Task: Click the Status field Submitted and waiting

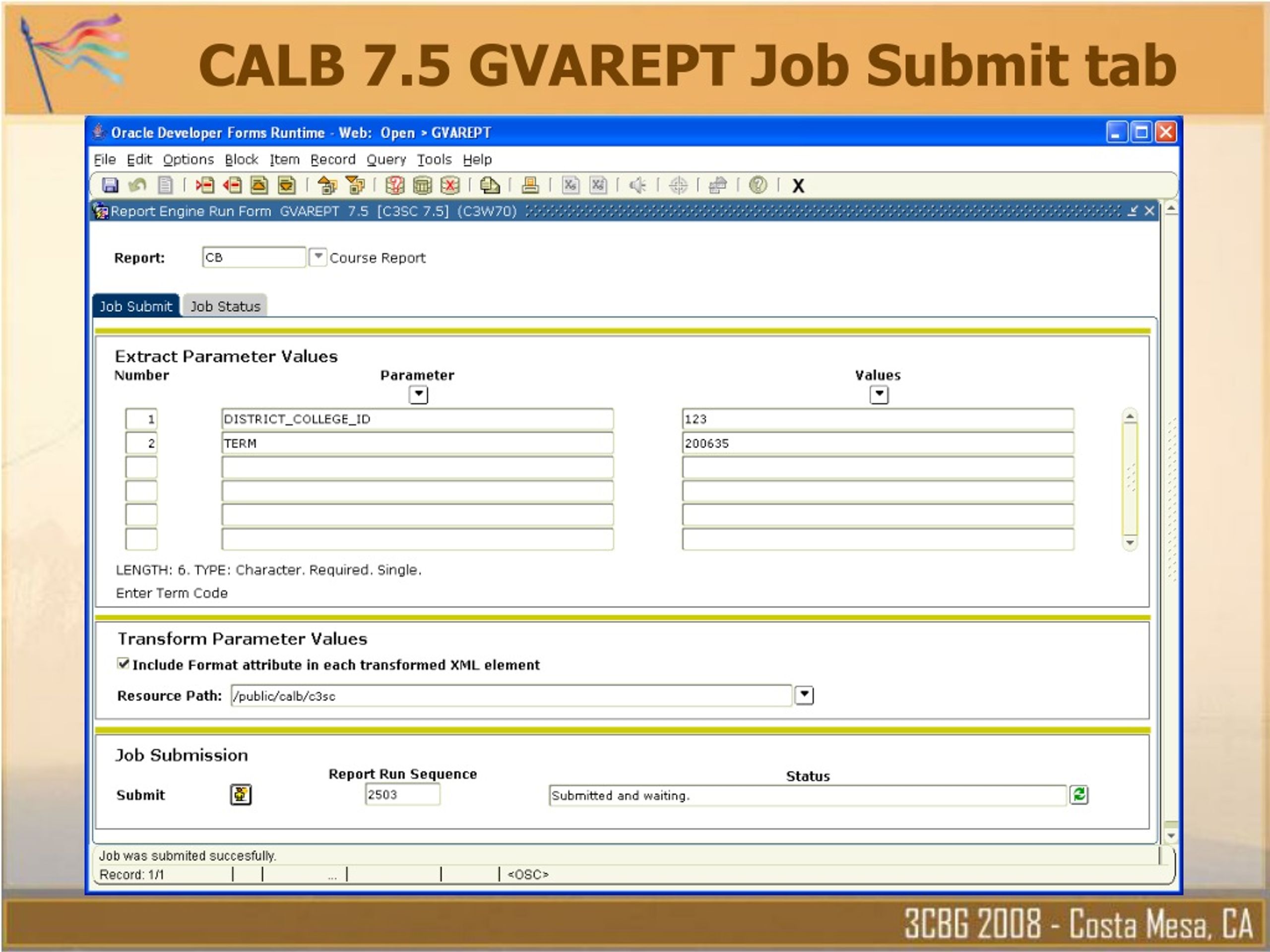Action: [x=808, y=795]
